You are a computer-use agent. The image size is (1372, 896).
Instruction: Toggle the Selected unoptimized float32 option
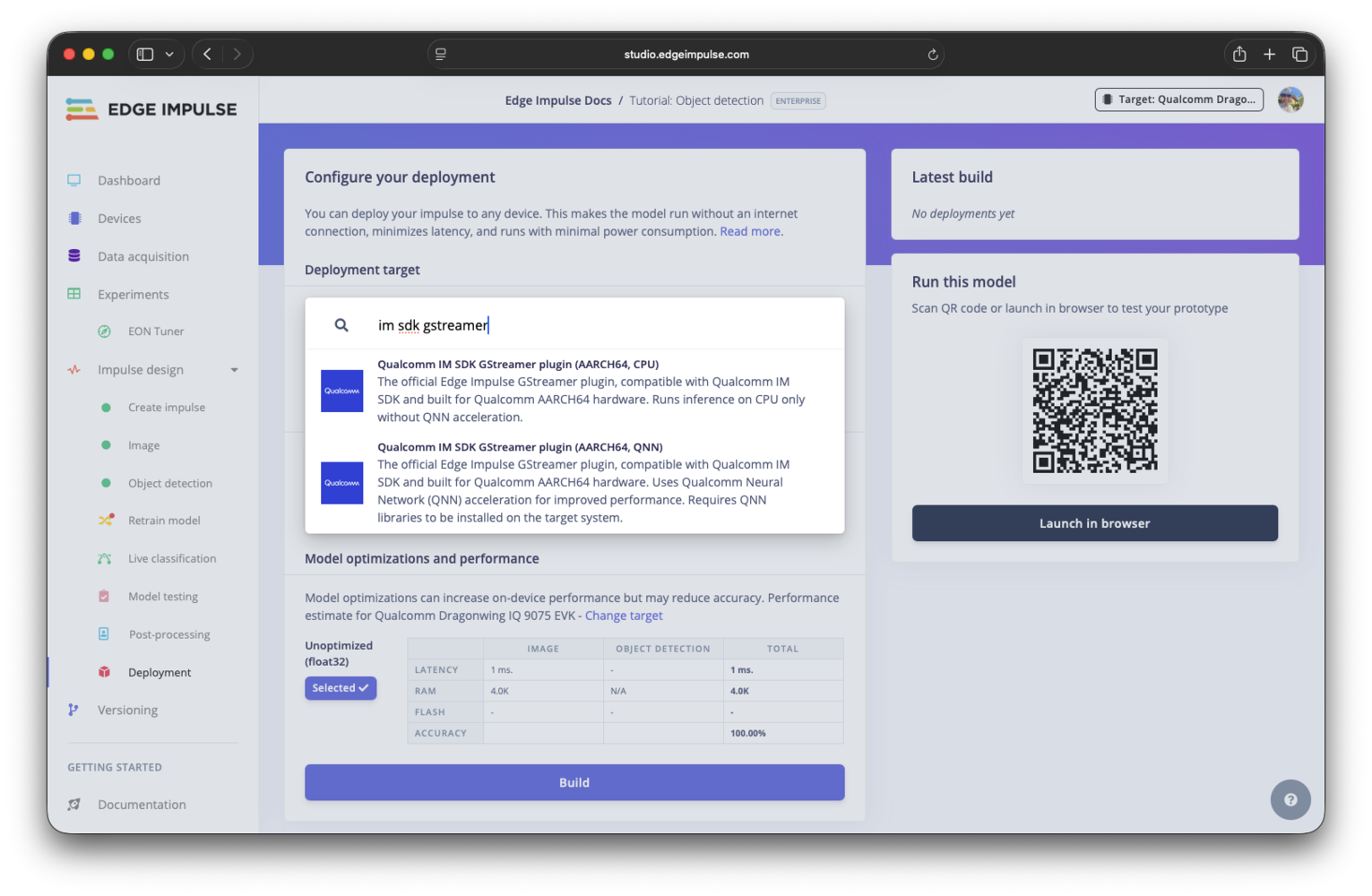coord(341,688)
